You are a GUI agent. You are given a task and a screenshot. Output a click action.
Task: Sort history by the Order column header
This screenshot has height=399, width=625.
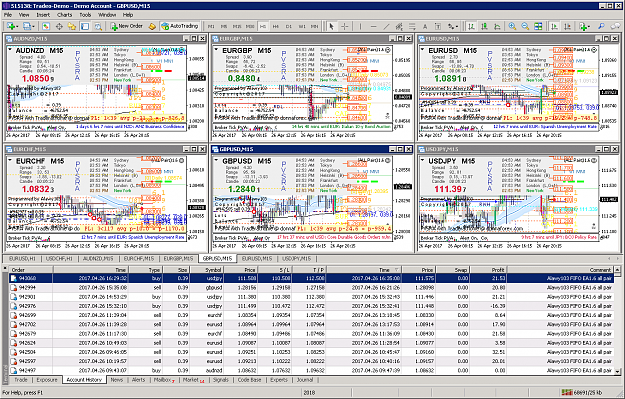point(30,270)
